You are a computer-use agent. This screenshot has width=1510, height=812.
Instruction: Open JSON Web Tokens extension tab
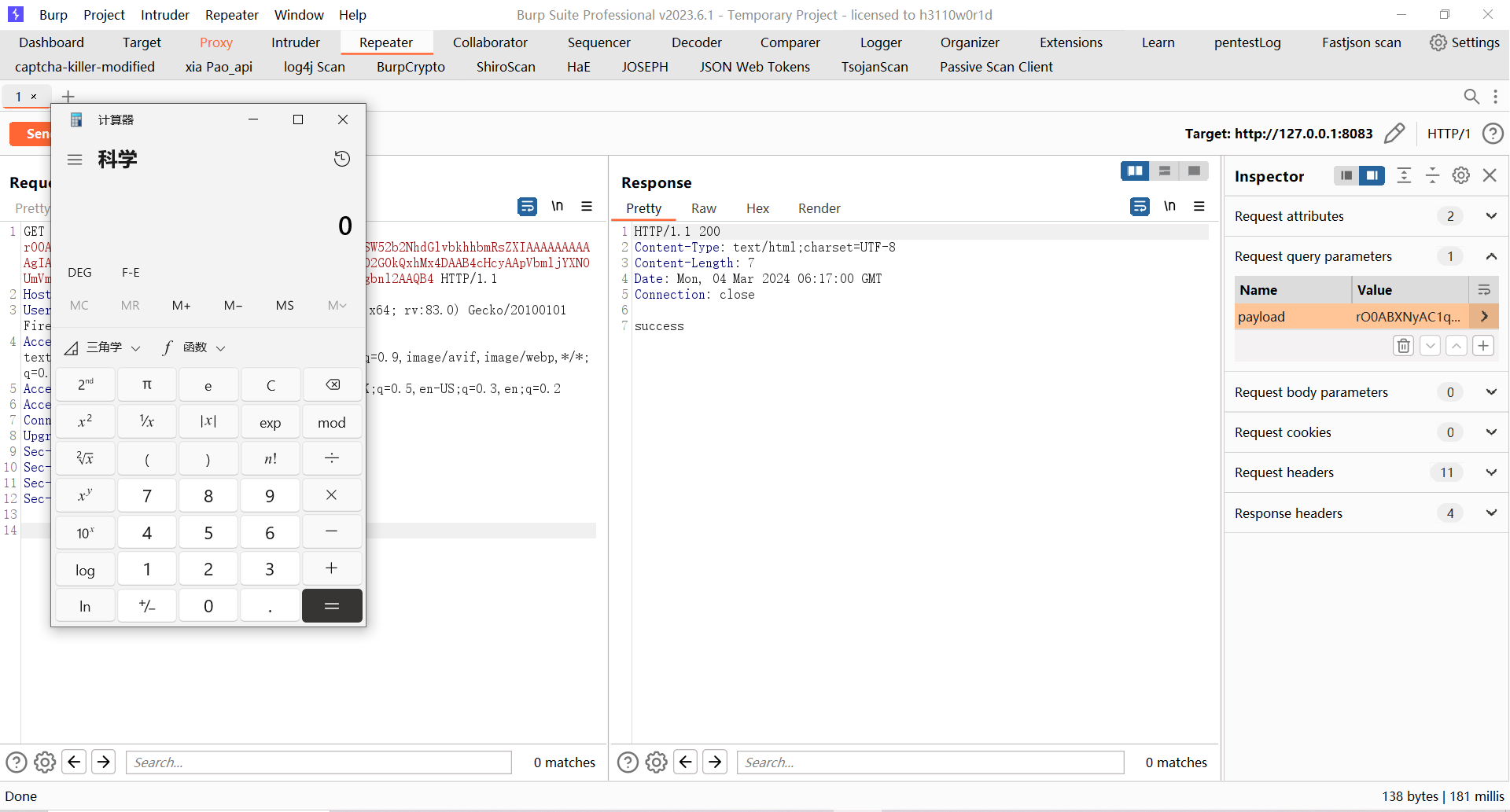[x=754, y=67]
